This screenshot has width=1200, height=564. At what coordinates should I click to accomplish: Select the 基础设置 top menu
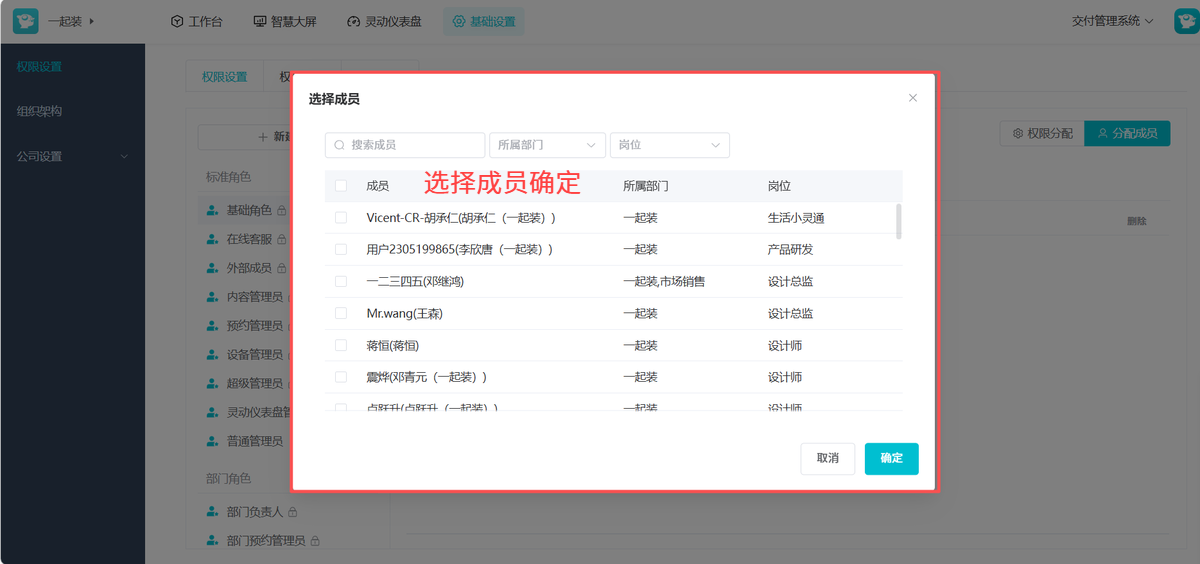(484, 21)
